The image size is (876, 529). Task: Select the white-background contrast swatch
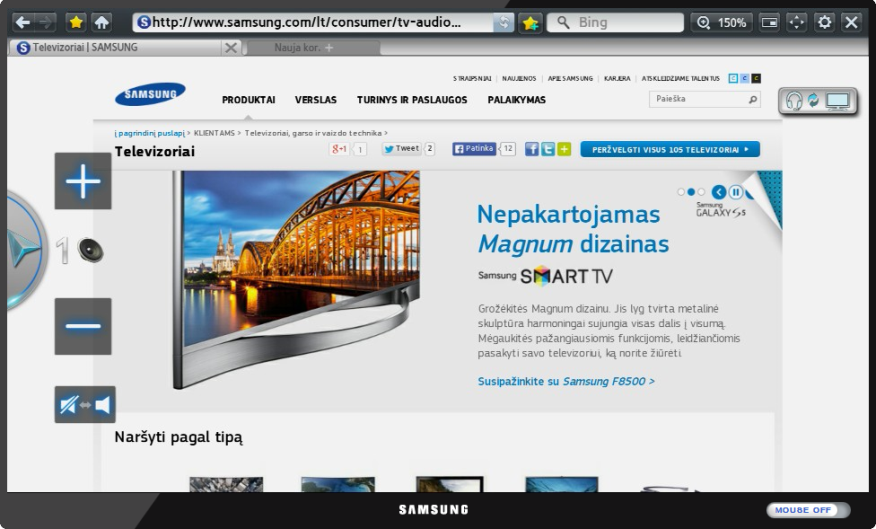point(734,79)
